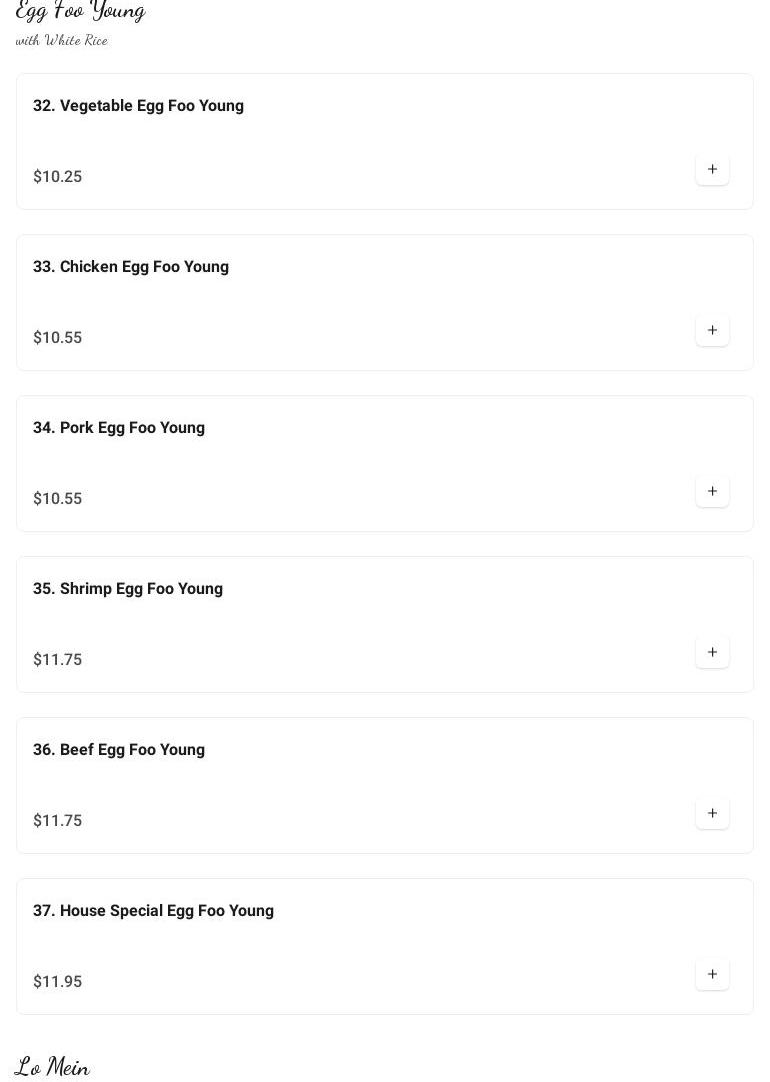Select 36. Beef Egg Foo Young title
The width and height of the screenshot is (770, 1082).
pos(119,750)
